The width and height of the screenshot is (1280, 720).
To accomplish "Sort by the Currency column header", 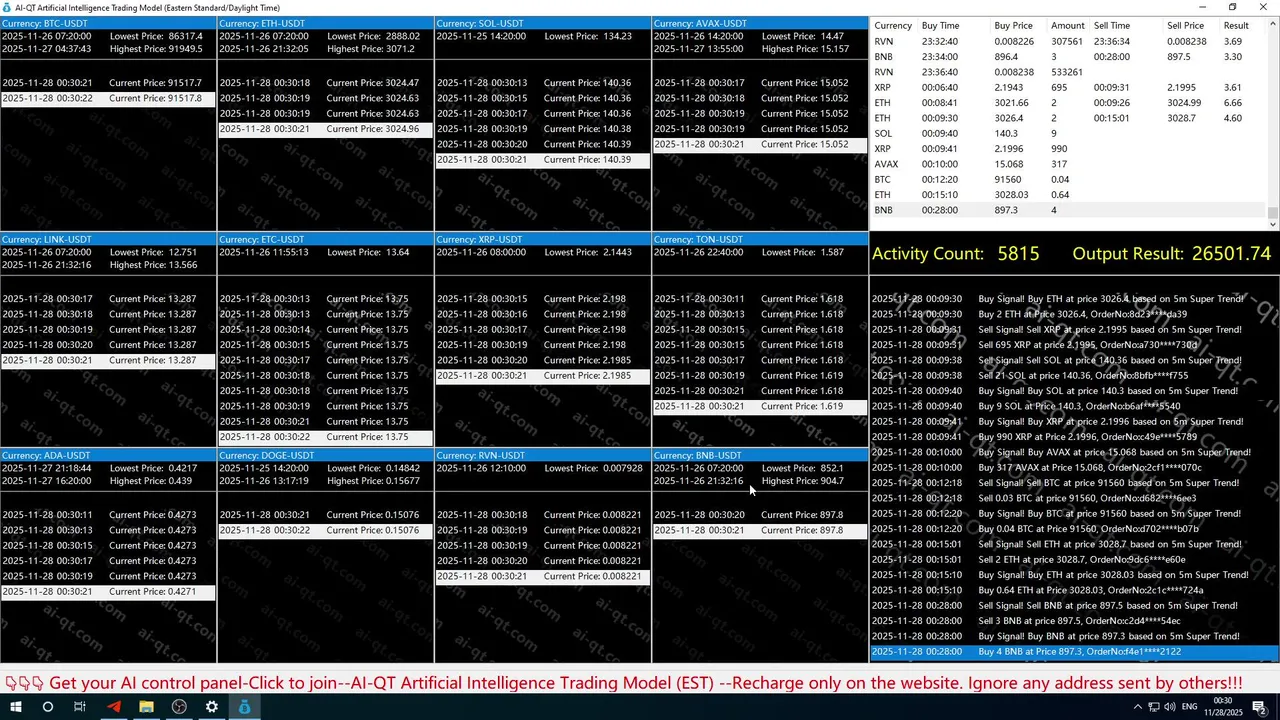I will point(893,26).
